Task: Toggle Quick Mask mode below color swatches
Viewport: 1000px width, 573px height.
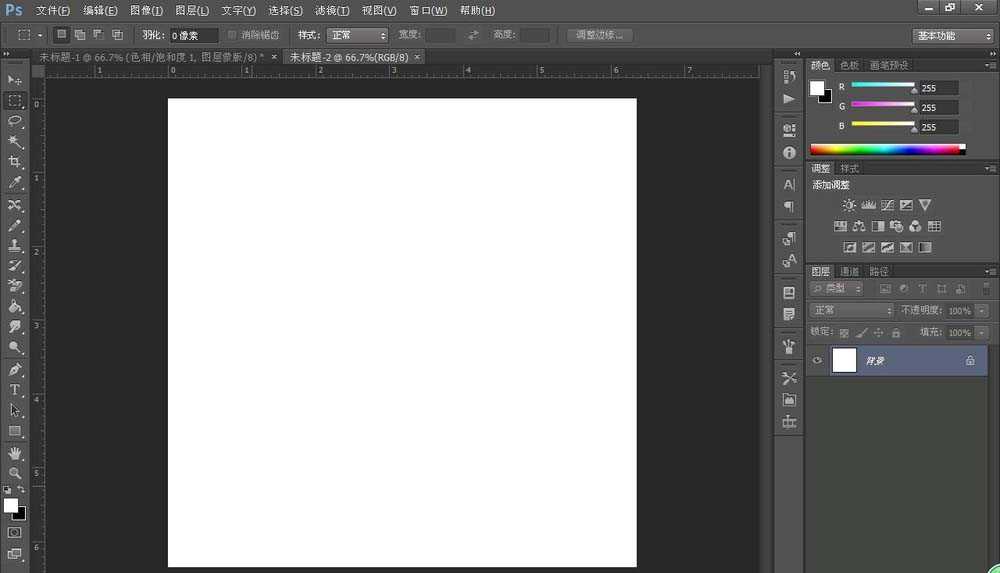Action: 15,533
